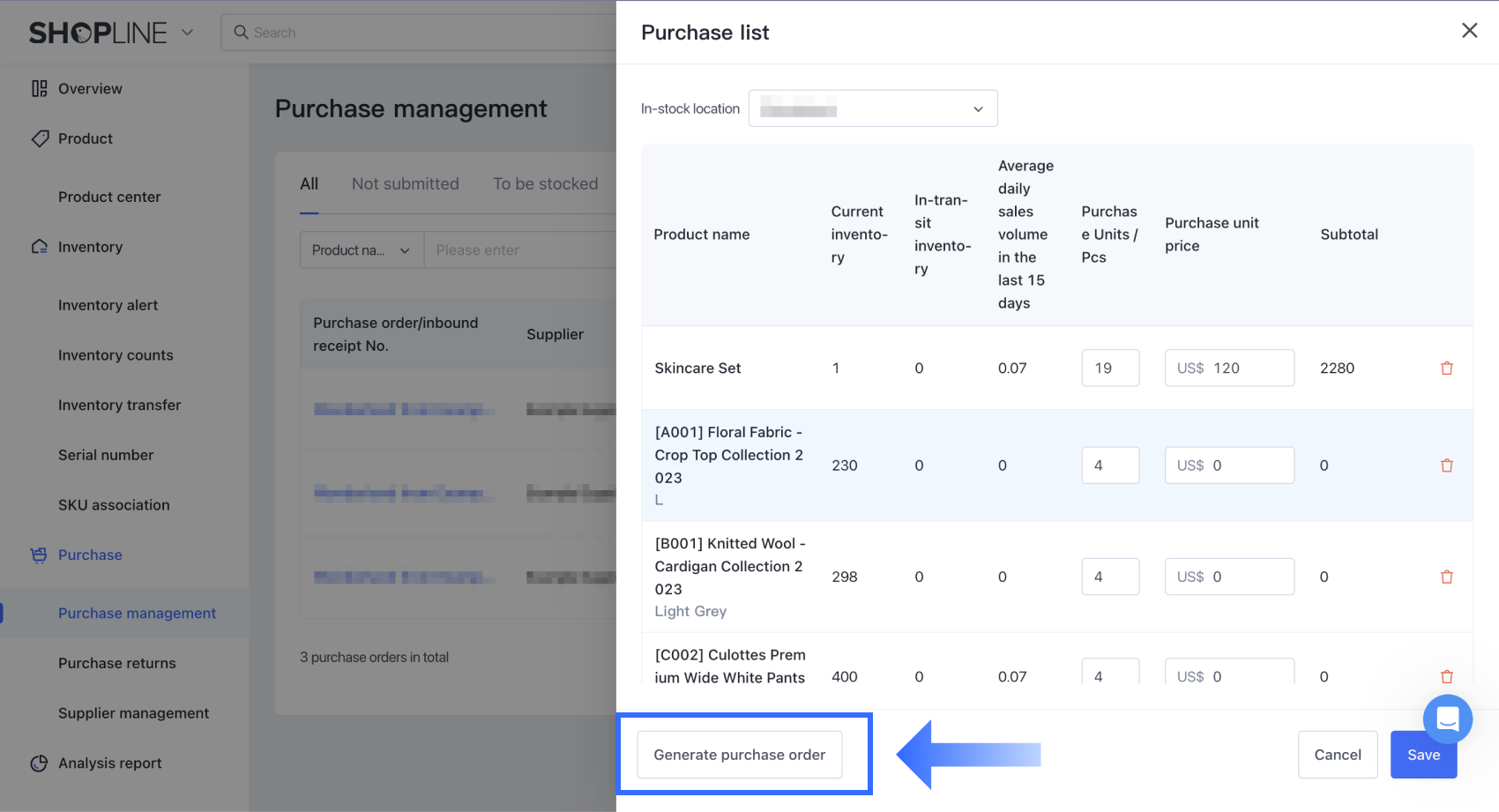Image resolution: width=1499 pixels, height=812 pixels.
Task: Edit Skincare Set purchase units field
Action: 1109,369
